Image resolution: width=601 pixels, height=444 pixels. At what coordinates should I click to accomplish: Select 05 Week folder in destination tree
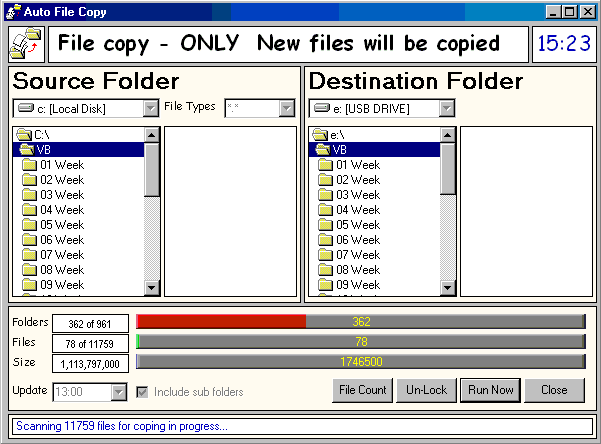tap(357, 225)
